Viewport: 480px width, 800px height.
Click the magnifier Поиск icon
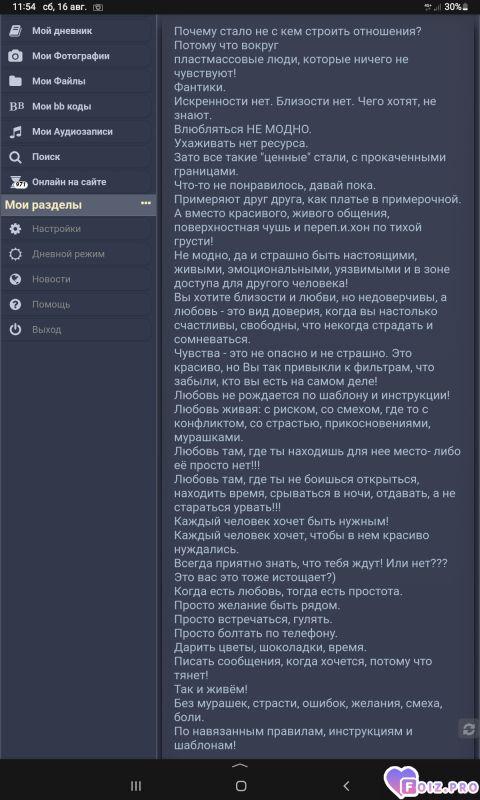16,157
